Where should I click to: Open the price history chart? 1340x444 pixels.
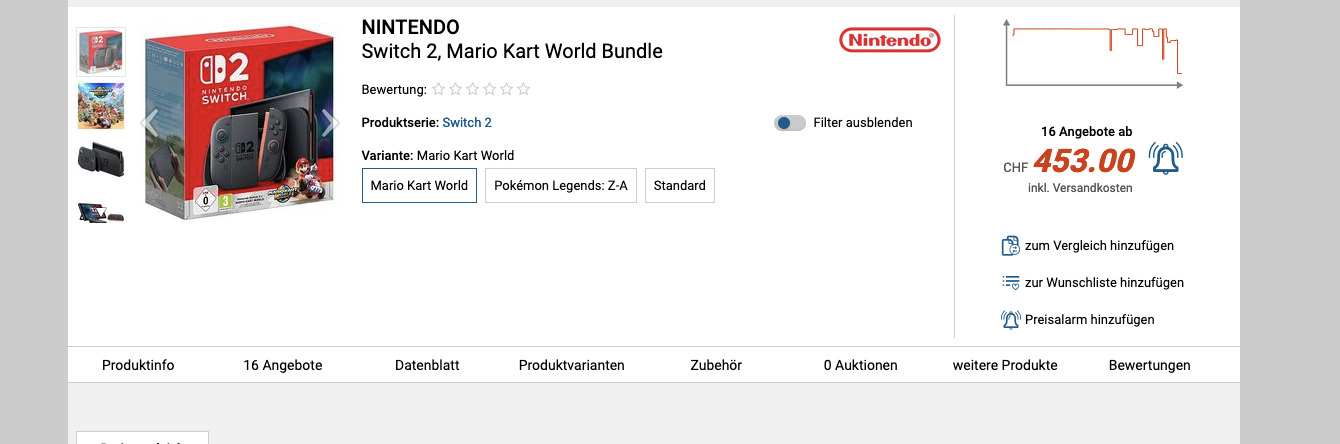(x=1094, y=54)
